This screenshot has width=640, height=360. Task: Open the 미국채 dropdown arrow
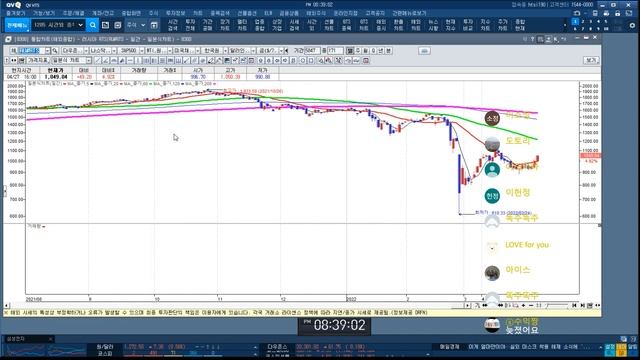[198, 51]
